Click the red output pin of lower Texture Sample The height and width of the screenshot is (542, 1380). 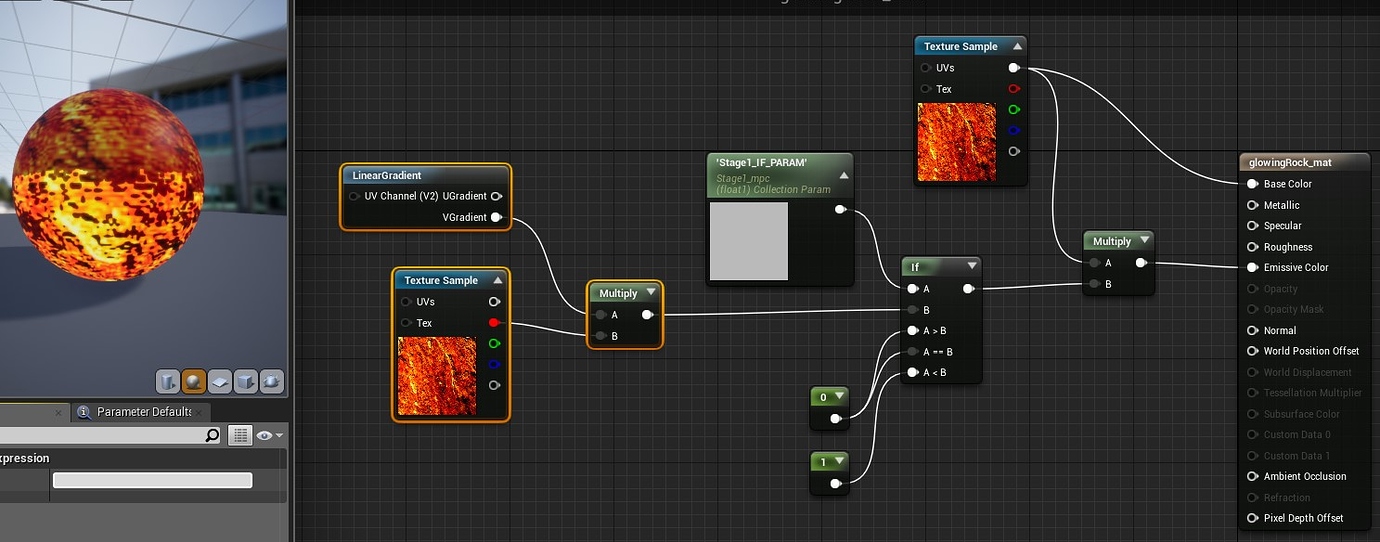pyautogui.click(x=494, y=322)
